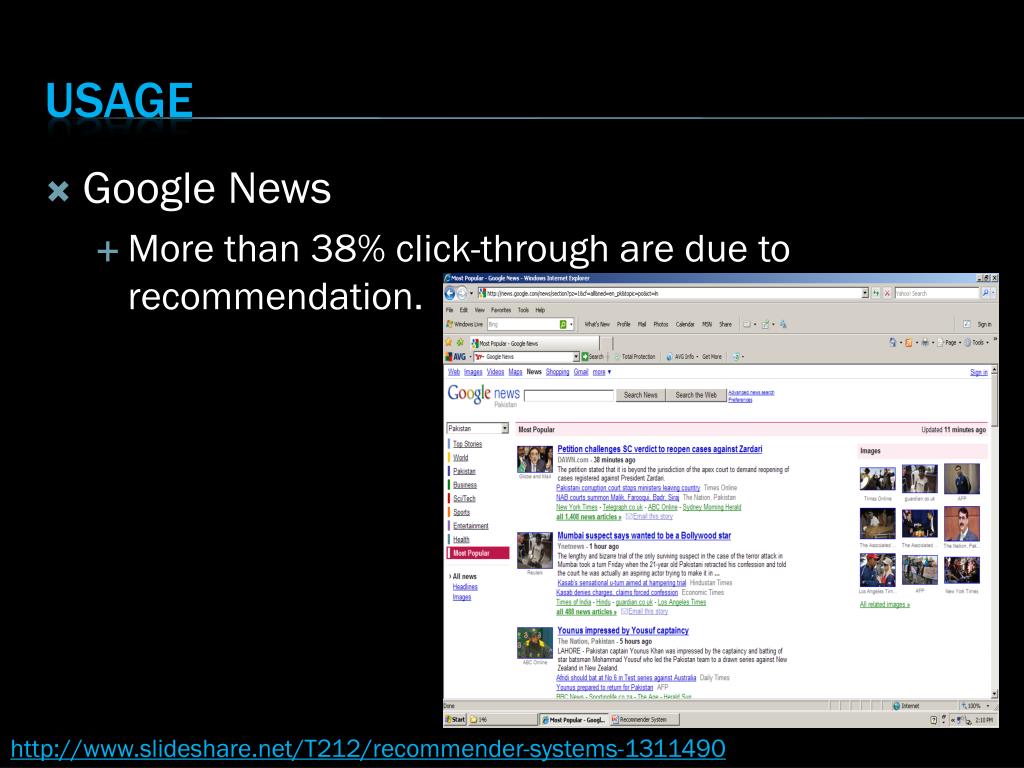1024x768 pixels.
Task: Open the Help menu
Action: tap(540, 310)
